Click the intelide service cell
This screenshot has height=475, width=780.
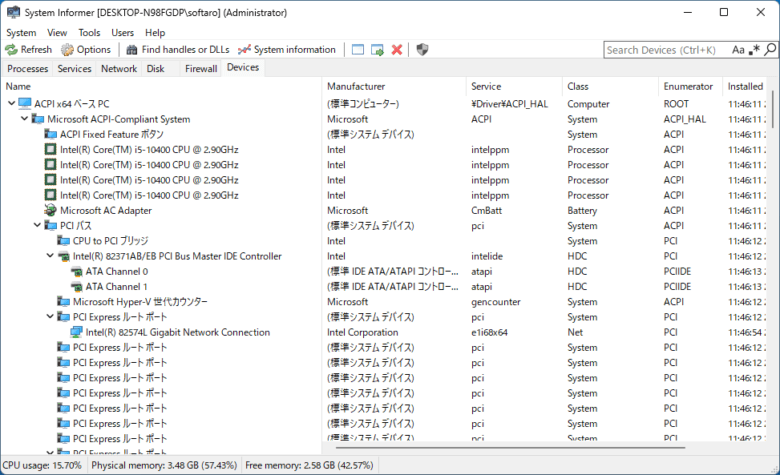click(487, 256)
